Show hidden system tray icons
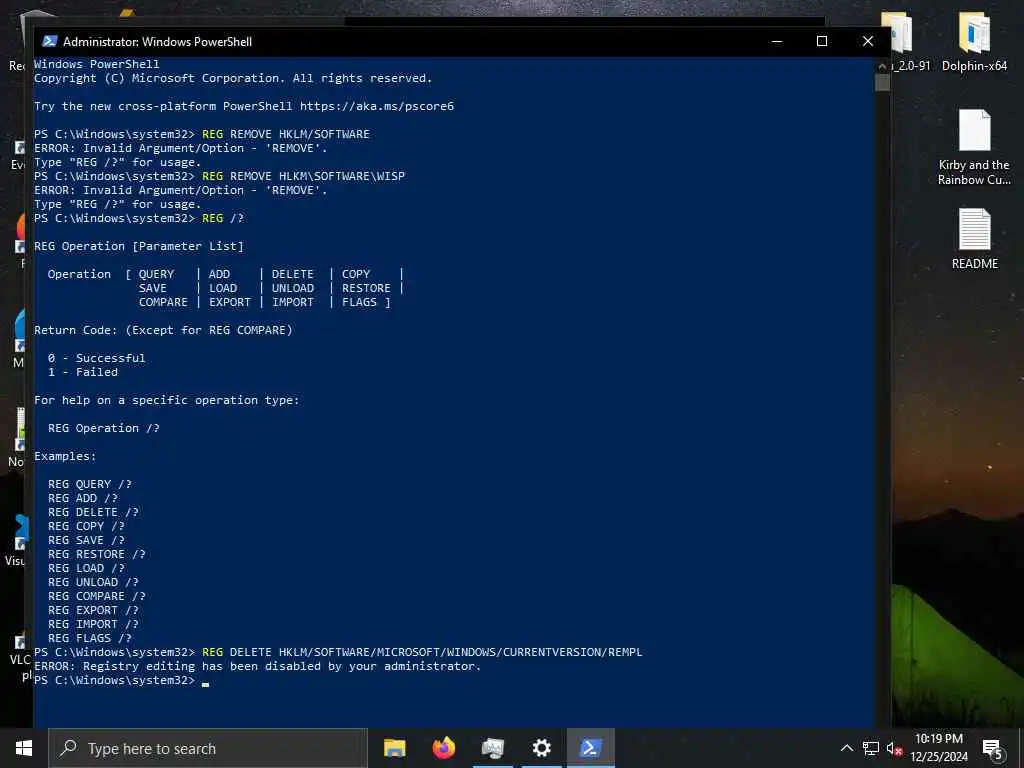1024x768 pixels. click(x=846, y=748)
